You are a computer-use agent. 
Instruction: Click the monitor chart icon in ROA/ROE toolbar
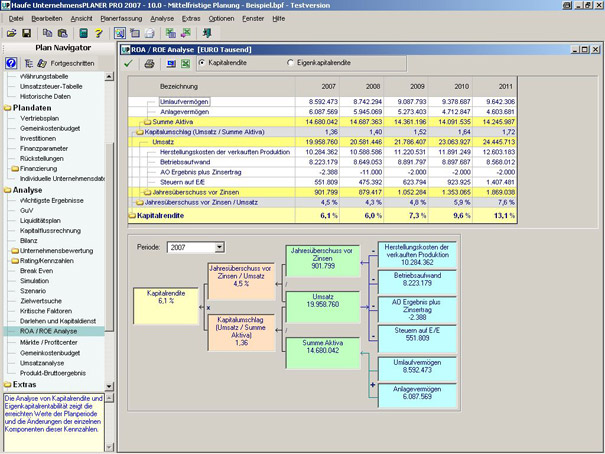tap(171, 64)
